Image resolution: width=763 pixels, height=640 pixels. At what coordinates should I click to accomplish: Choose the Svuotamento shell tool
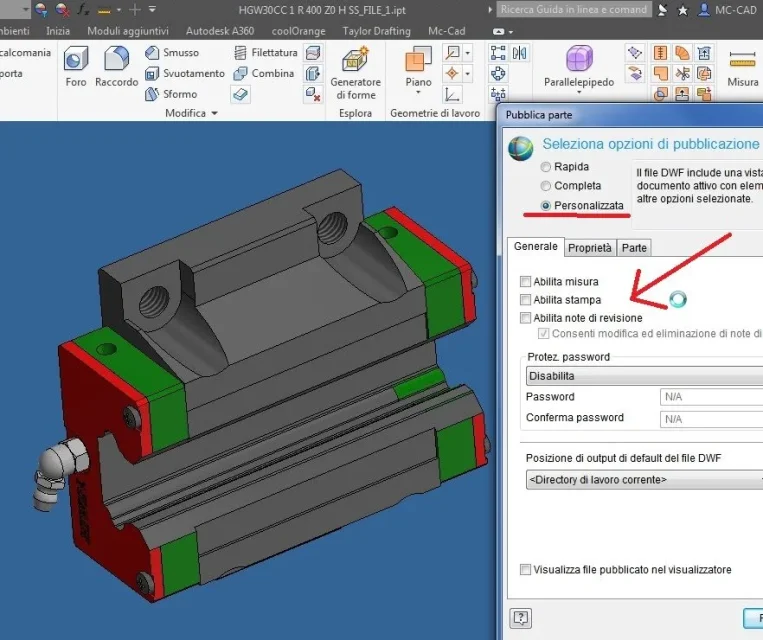pyautogui.click(x=185, y=73)
